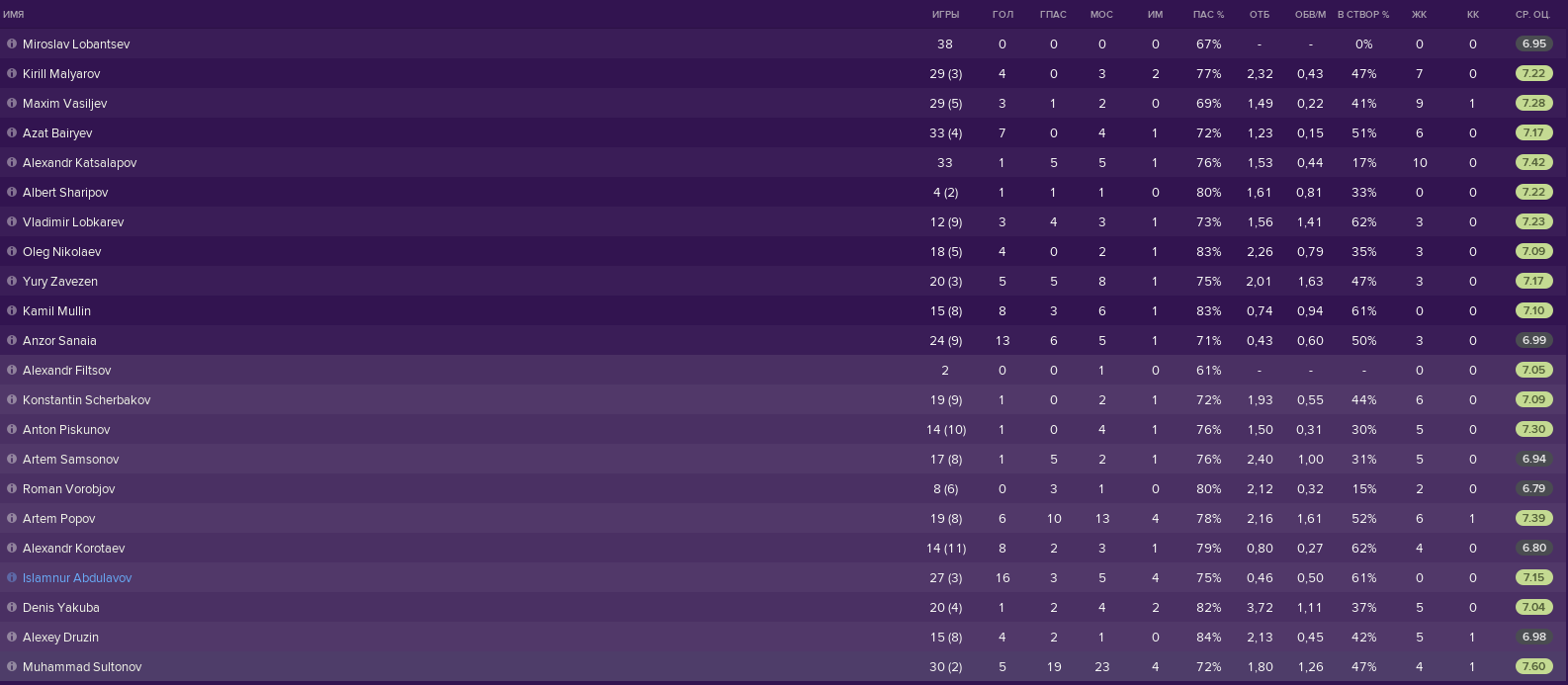Click Roman Vorobjov's 6.79 rating badge

[1533, 488]
